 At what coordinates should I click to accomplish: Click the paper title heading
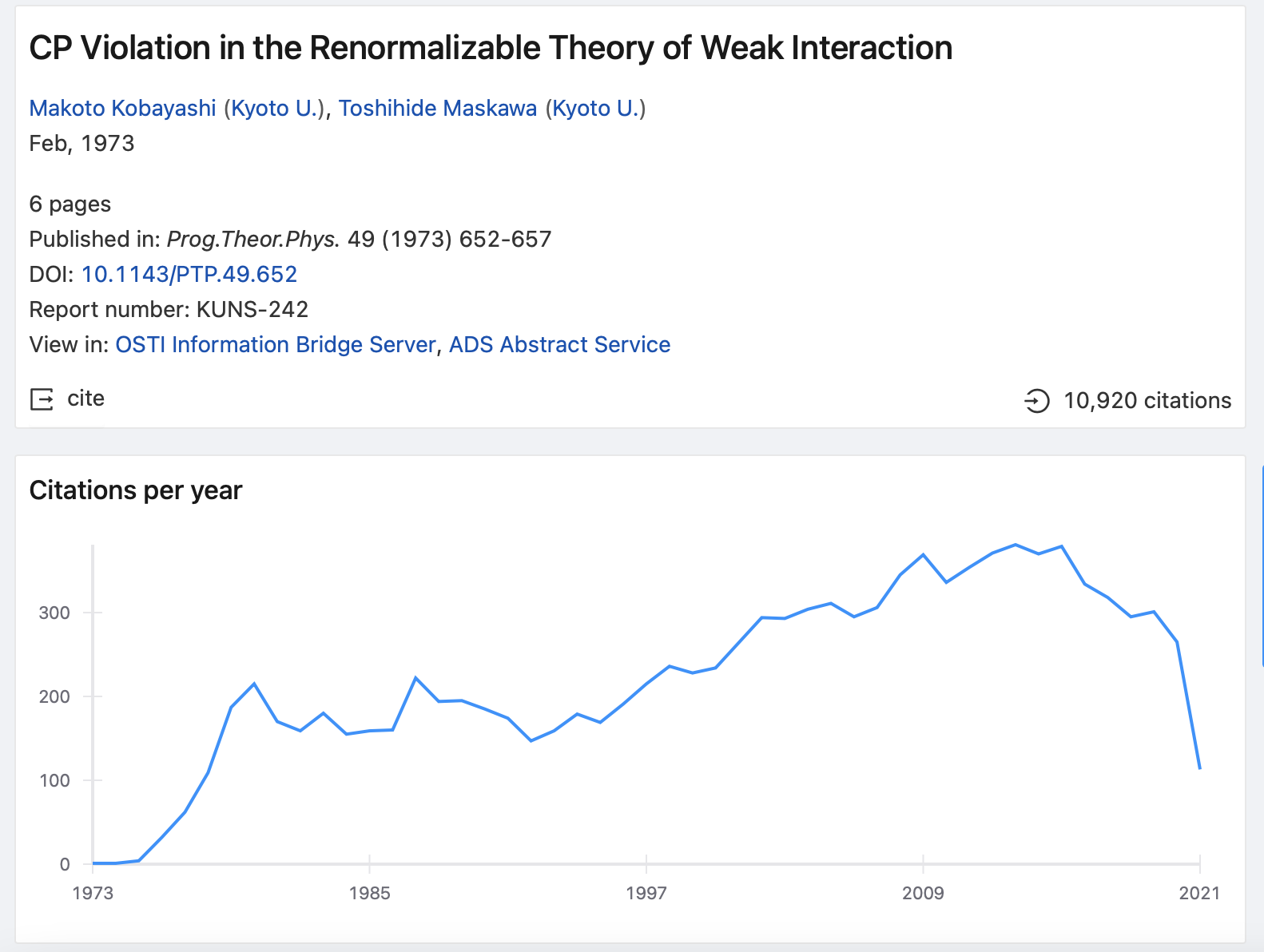(x=491, y=48)
